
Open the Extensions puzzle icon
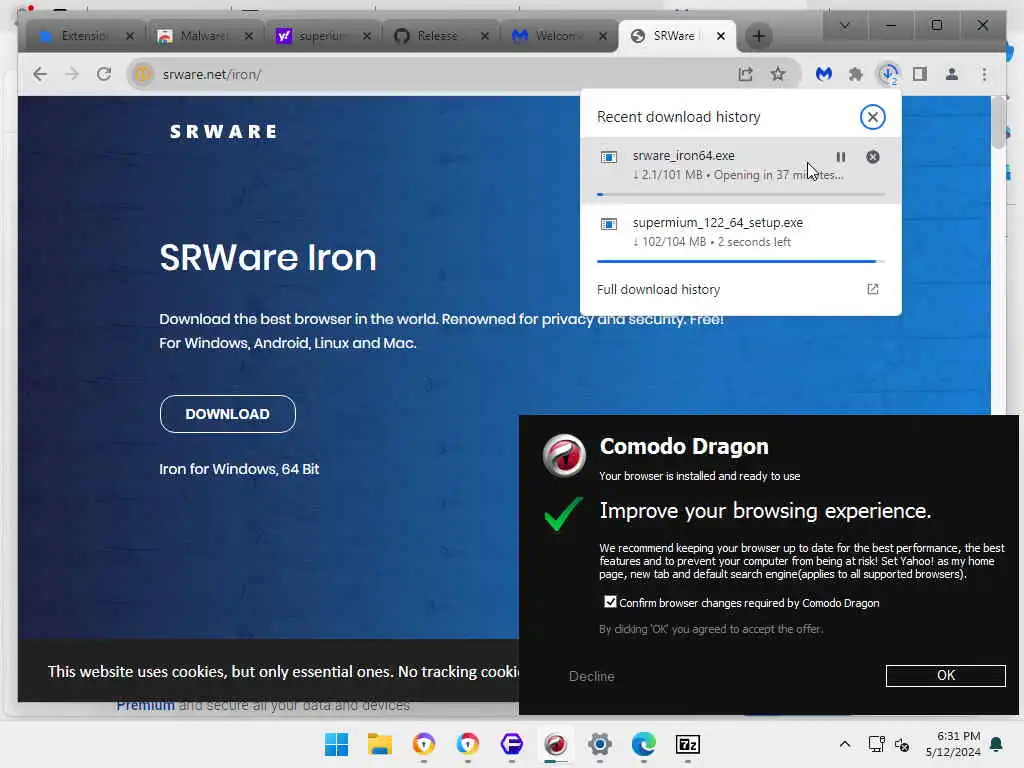click(856, 74)
